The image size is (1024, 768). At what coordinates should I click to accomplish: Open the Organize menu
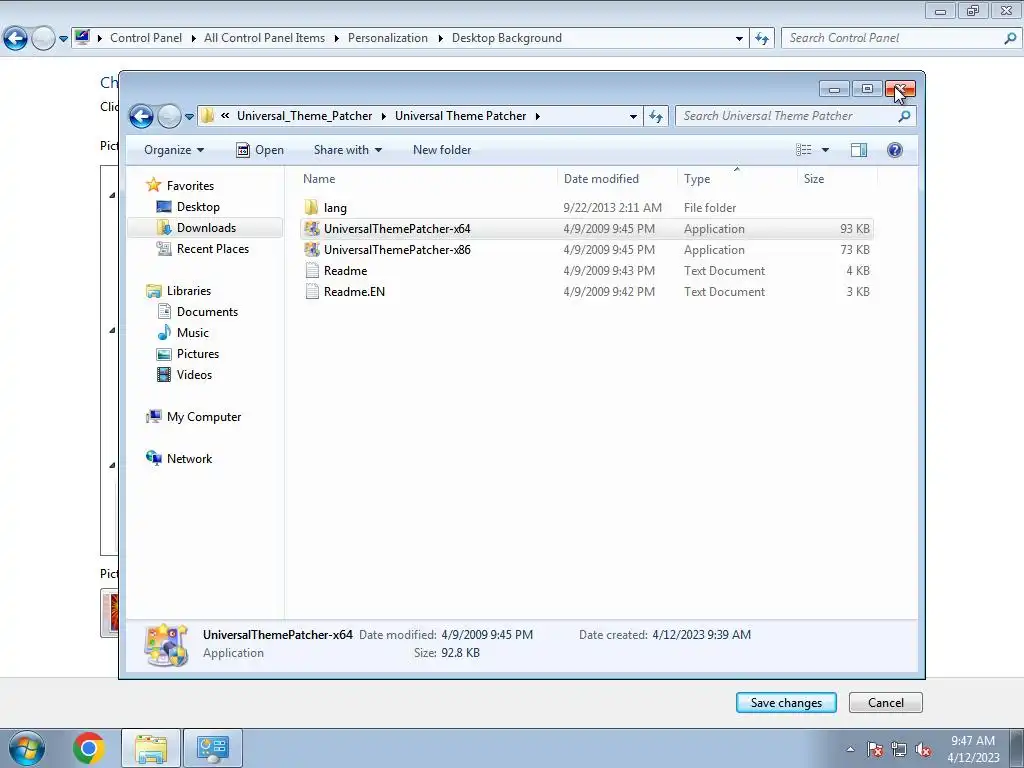(x=174, y=150)
